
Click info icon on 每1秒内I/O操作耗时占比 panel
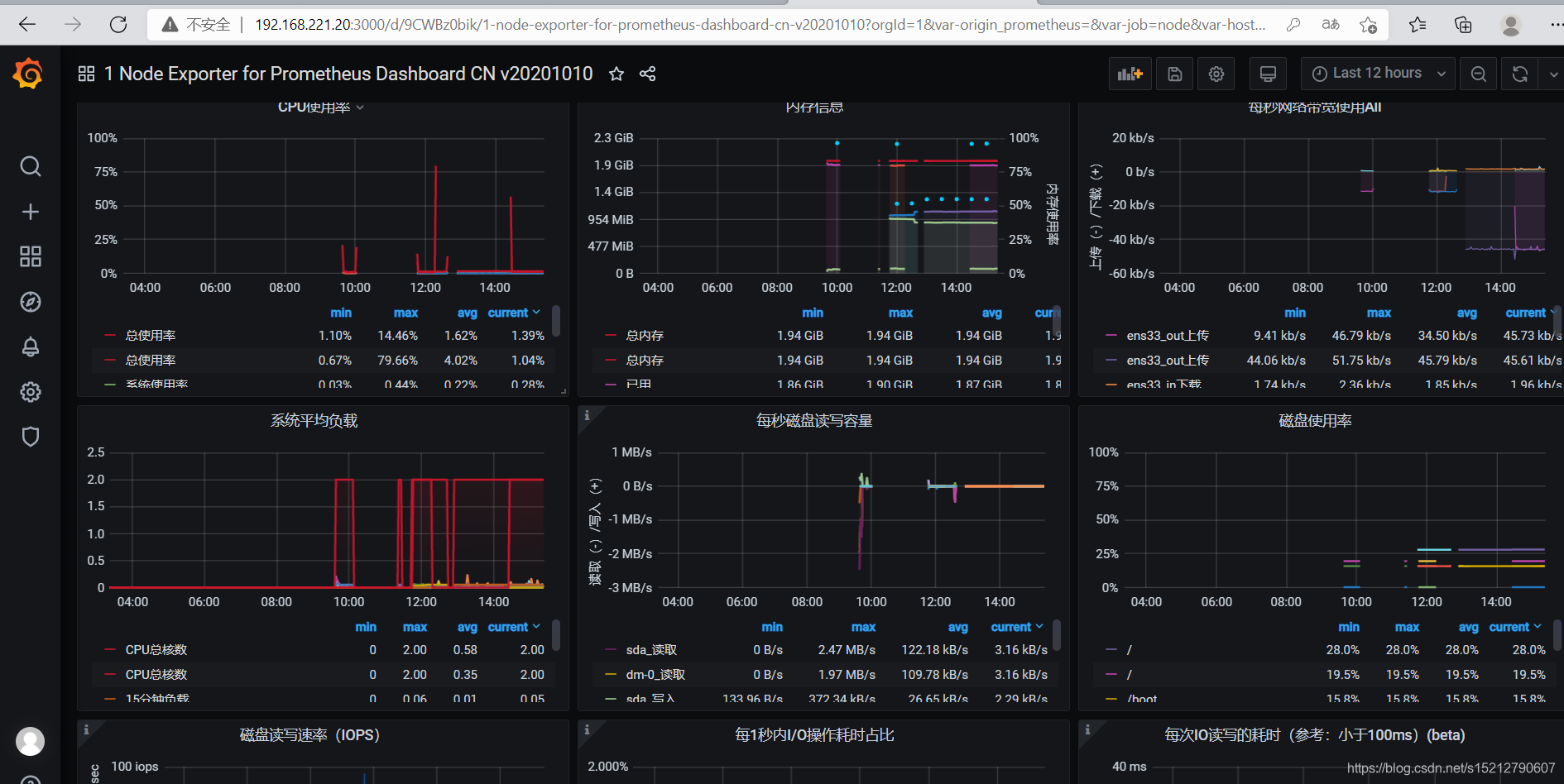587,729
